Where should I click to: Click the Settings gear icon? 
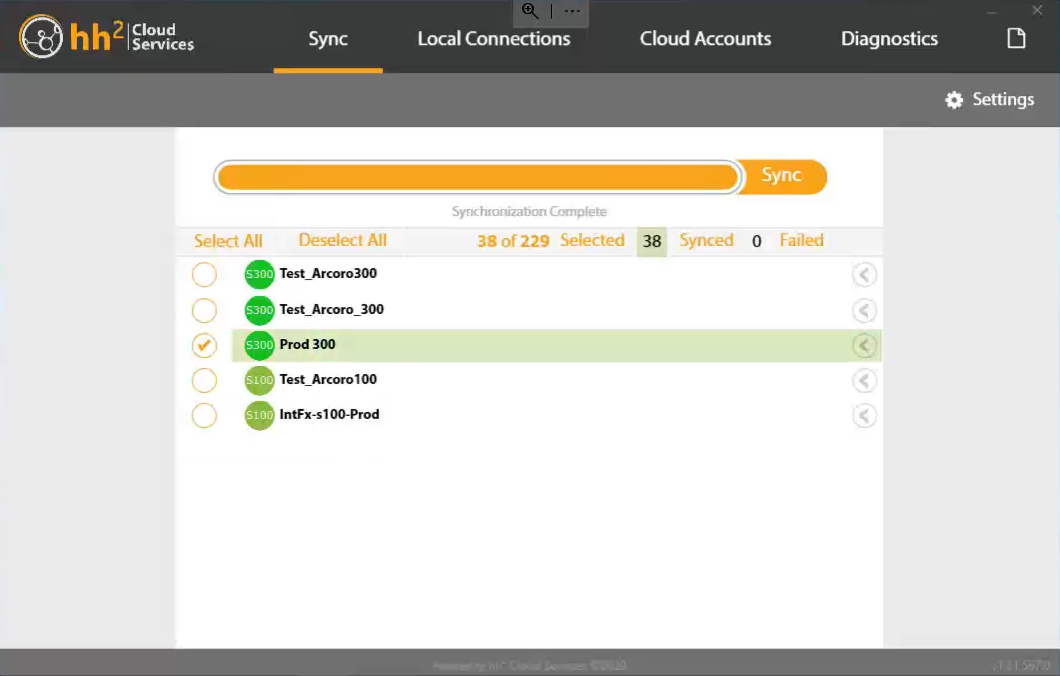pos(954,100)
